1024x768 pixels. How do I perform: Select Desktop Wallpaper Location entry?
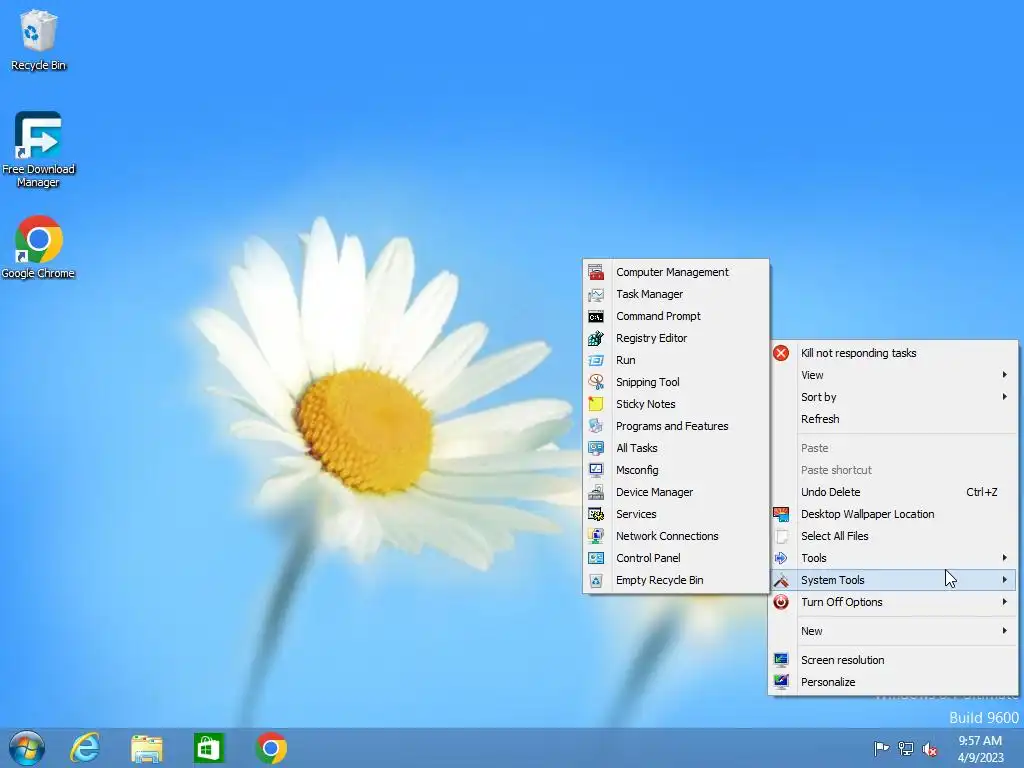click(893, 514)
